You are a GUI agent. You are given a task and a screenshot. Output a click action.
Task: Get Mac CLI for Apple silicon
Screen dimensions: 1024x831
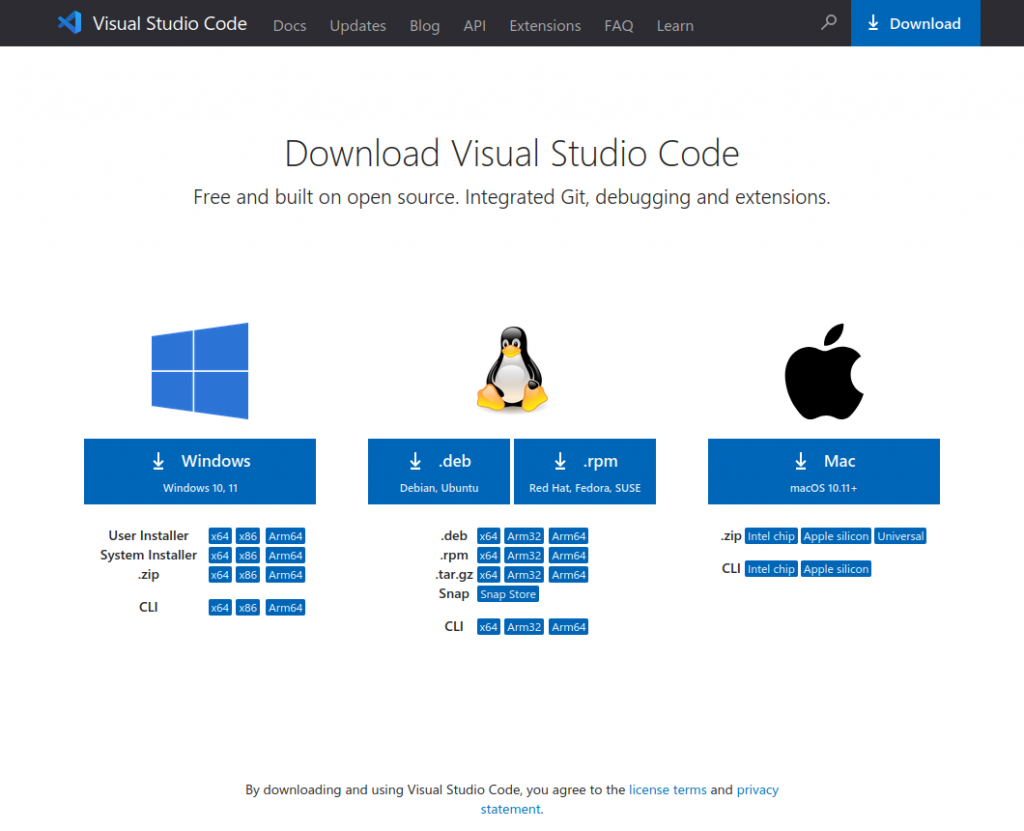(836, 569)
